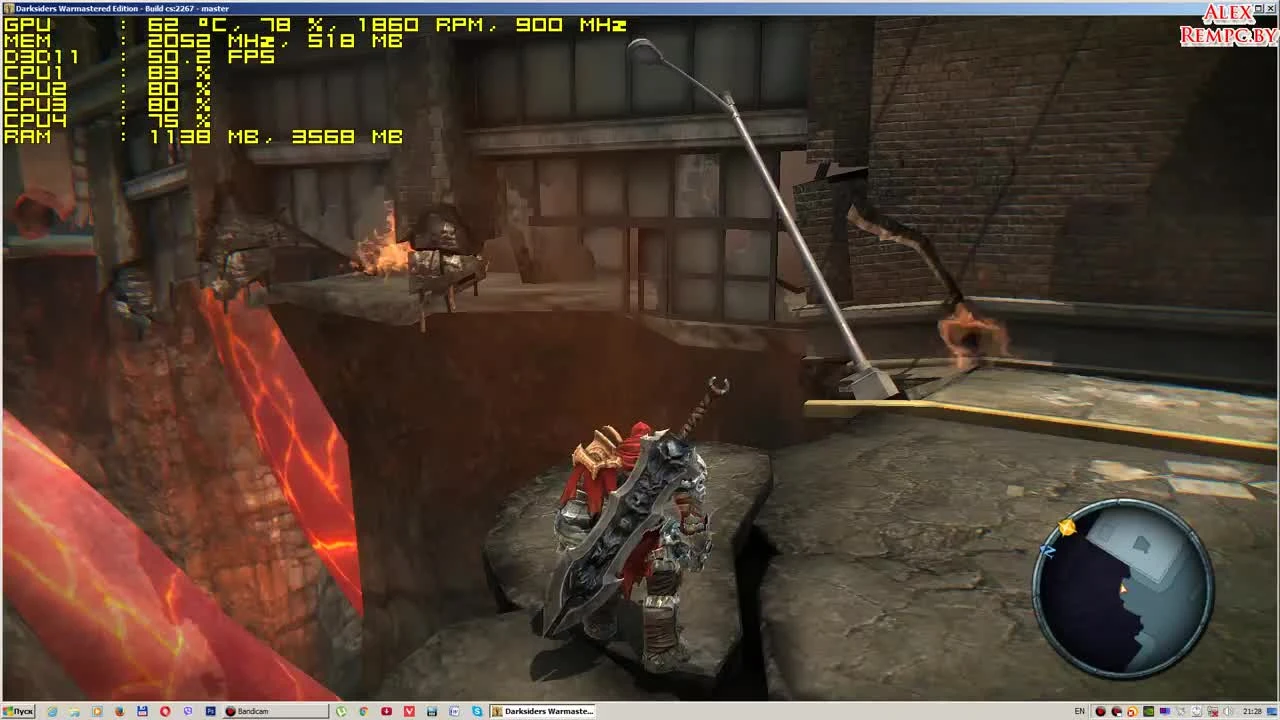
Task: Open the Windows Explorer folder icon
Action: [x=74, y=711]
